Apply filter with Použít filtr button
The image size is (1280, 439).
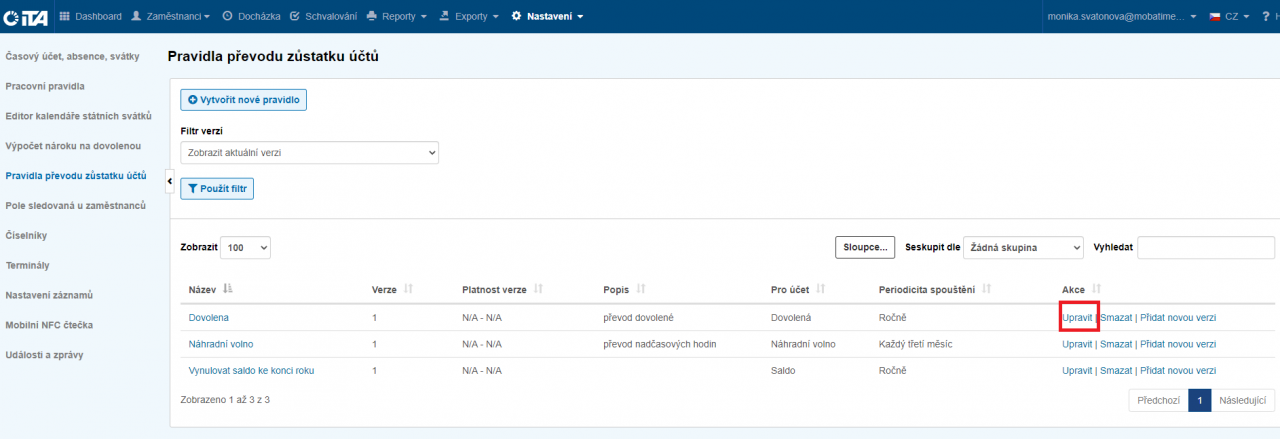(217, 189)
